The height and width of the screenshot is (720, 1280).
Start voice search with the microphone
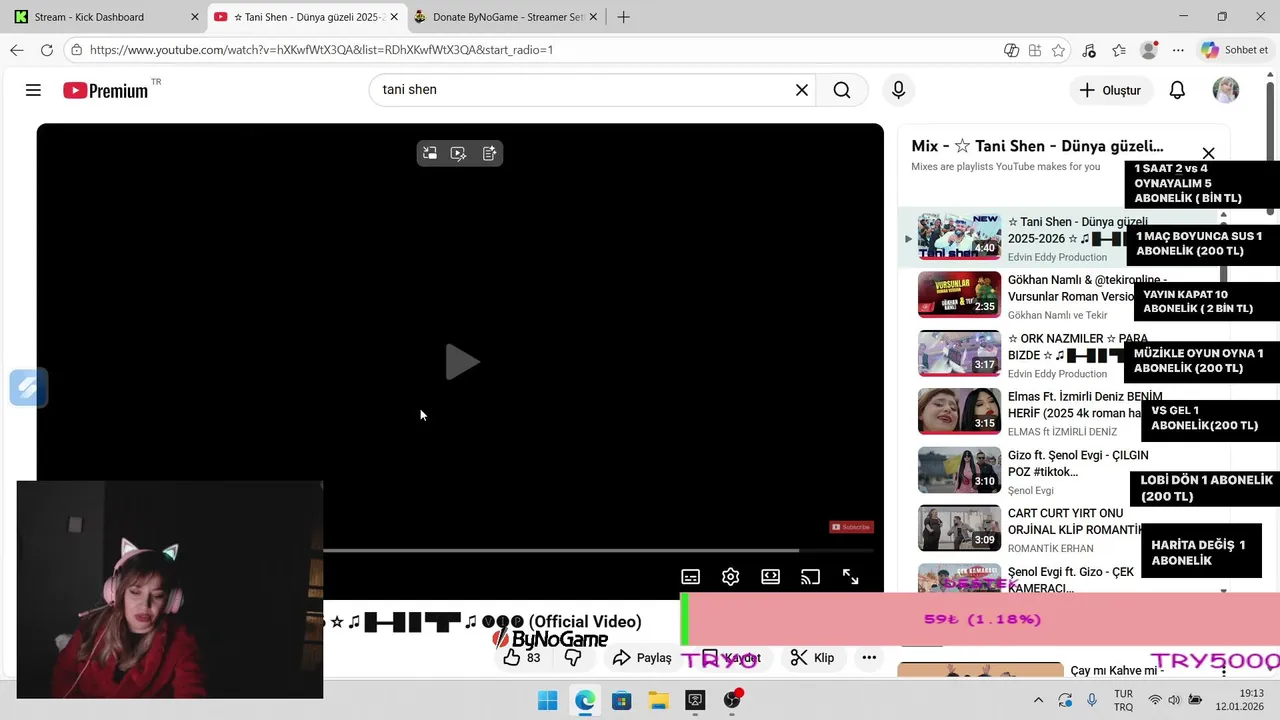(898, 90)
